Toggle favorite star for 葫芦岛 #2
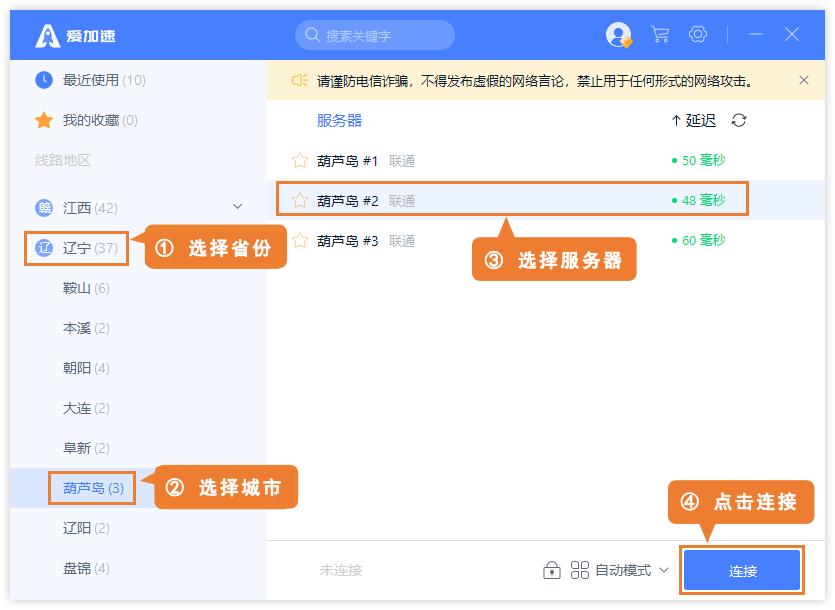 [x=299, y=200]
